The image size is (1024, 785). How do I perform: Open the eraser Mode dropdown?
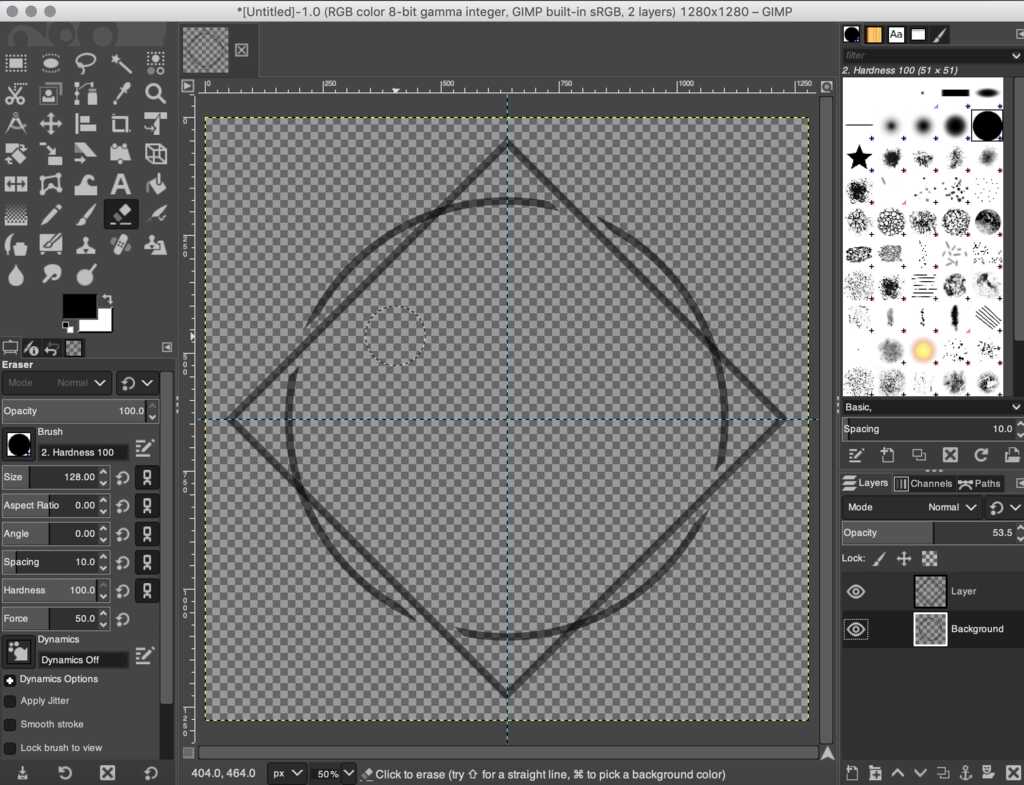click(80, 383)
